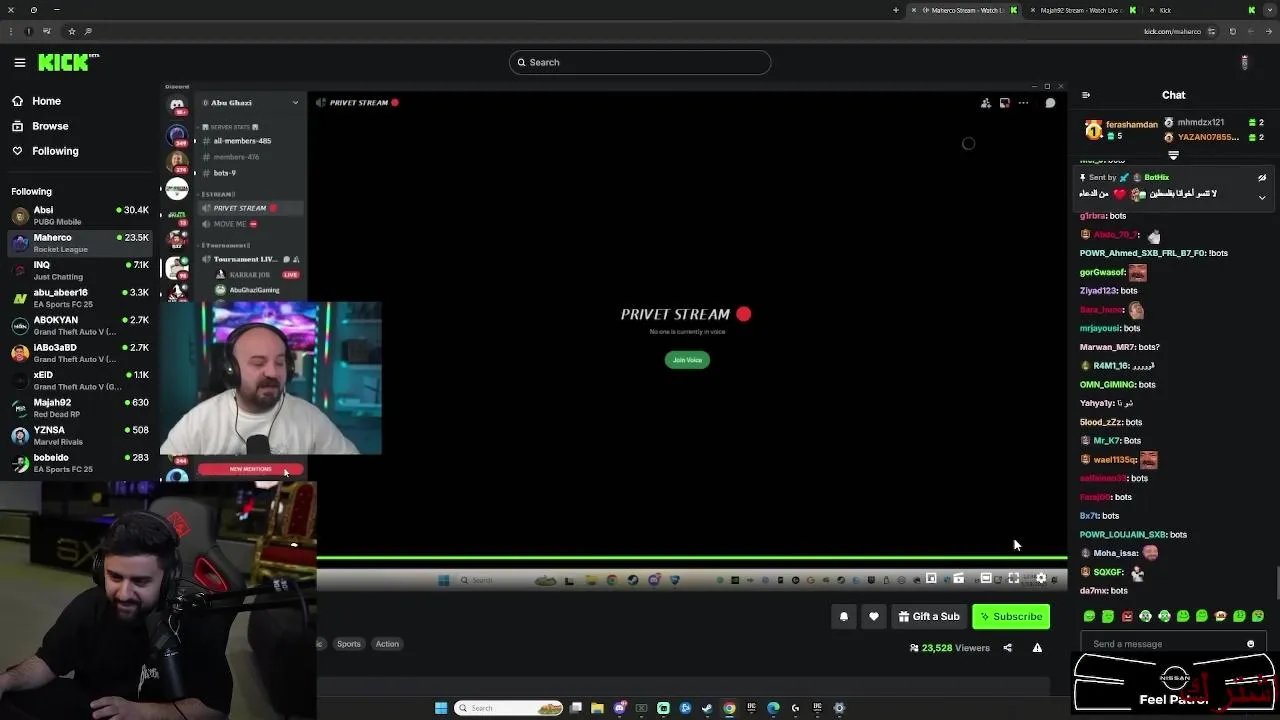Open the Kick hamburger menu

pyautogui.click(x=19, y=62)
